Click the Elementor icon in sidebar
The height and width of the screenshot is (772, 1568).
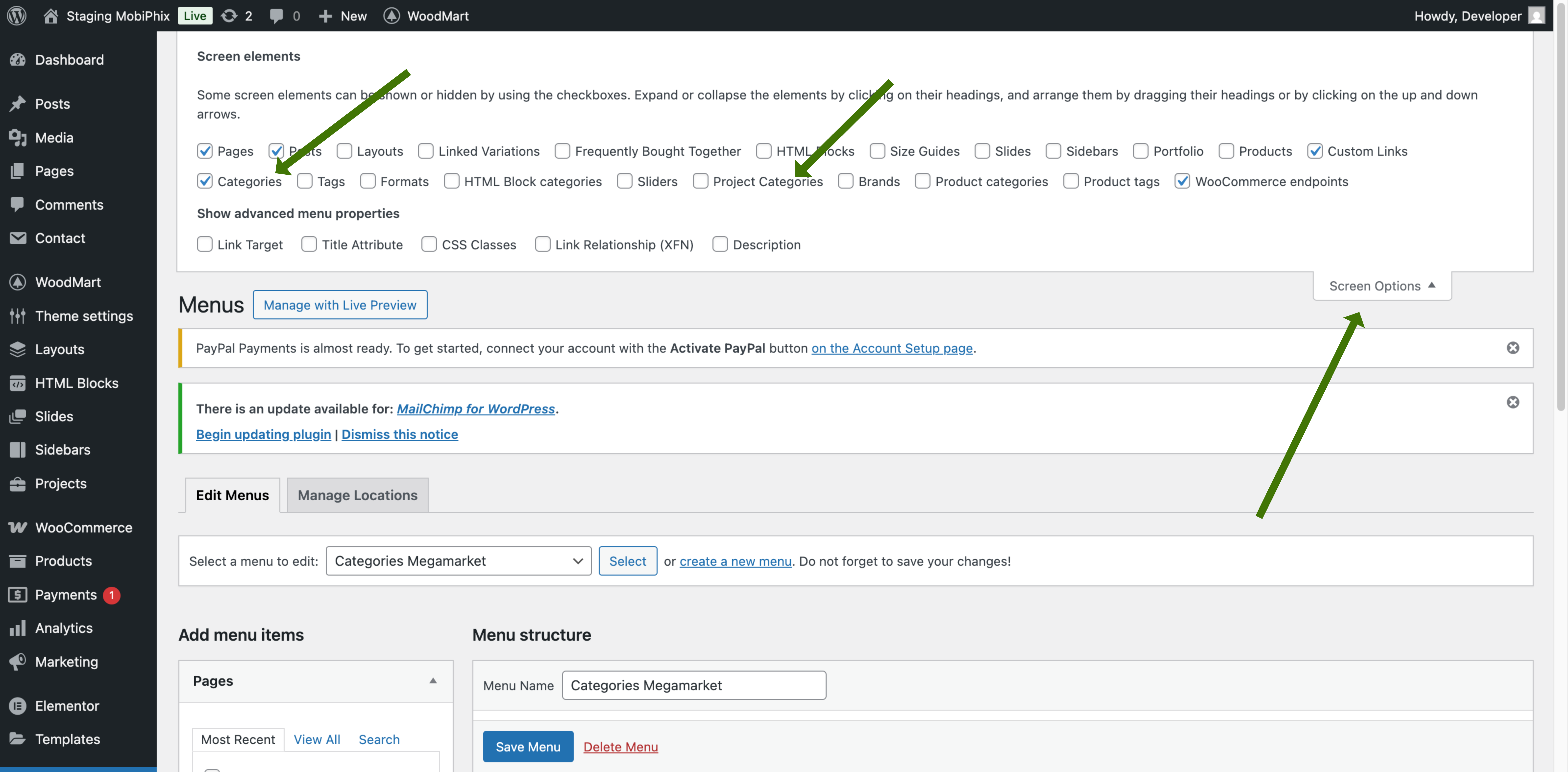18,706
